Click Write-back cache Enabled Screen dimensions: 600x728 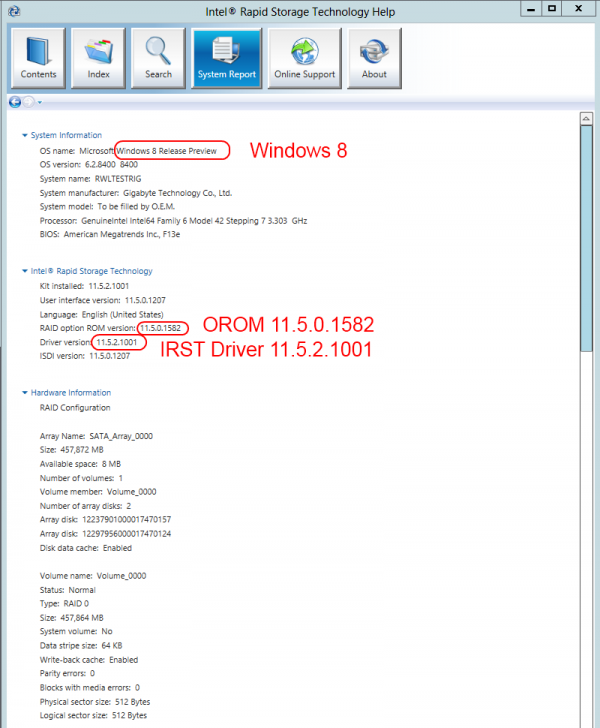pos(89,660)
